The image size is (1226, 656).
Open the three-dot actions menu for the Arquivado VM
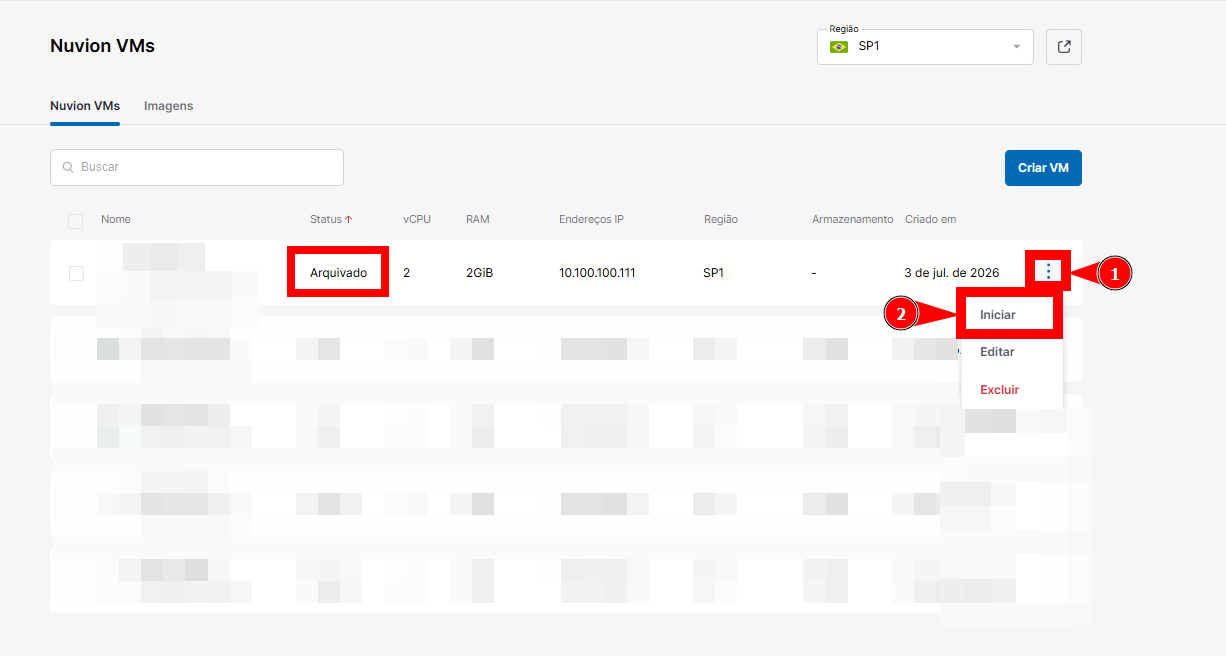[1048, 271]
